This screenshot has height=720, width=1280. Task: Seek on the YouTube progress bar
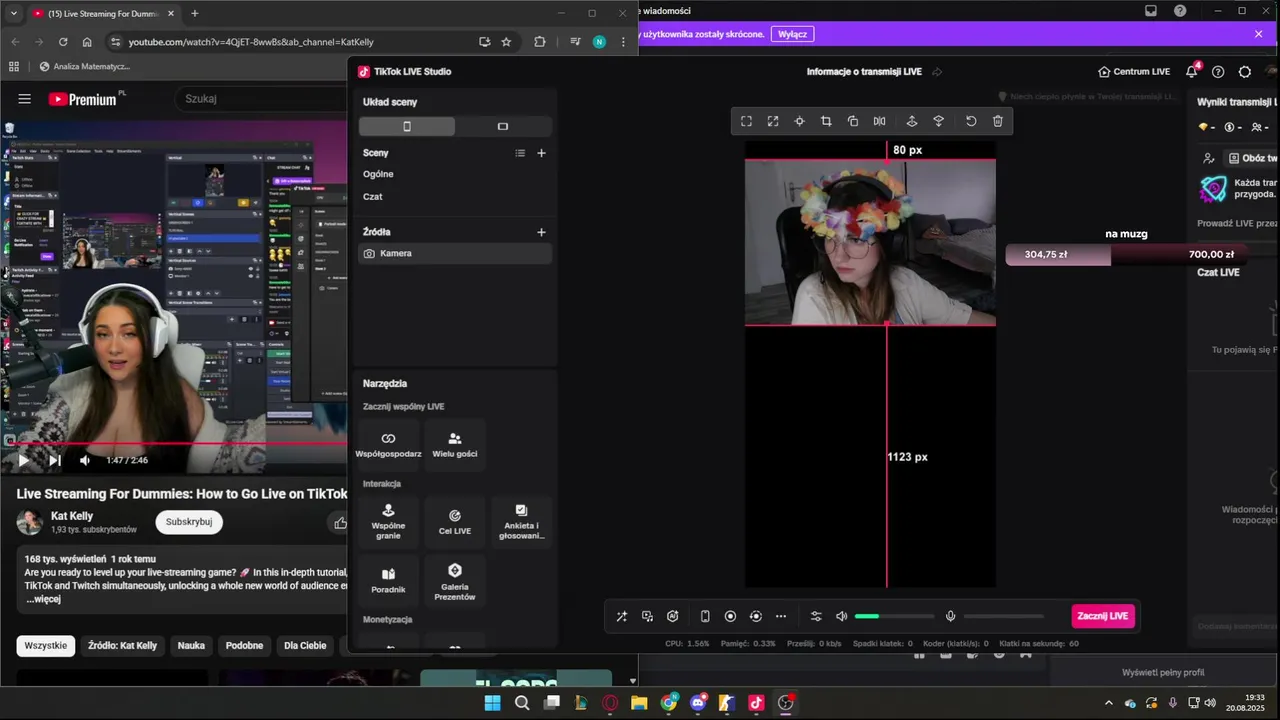coord(175,443)
